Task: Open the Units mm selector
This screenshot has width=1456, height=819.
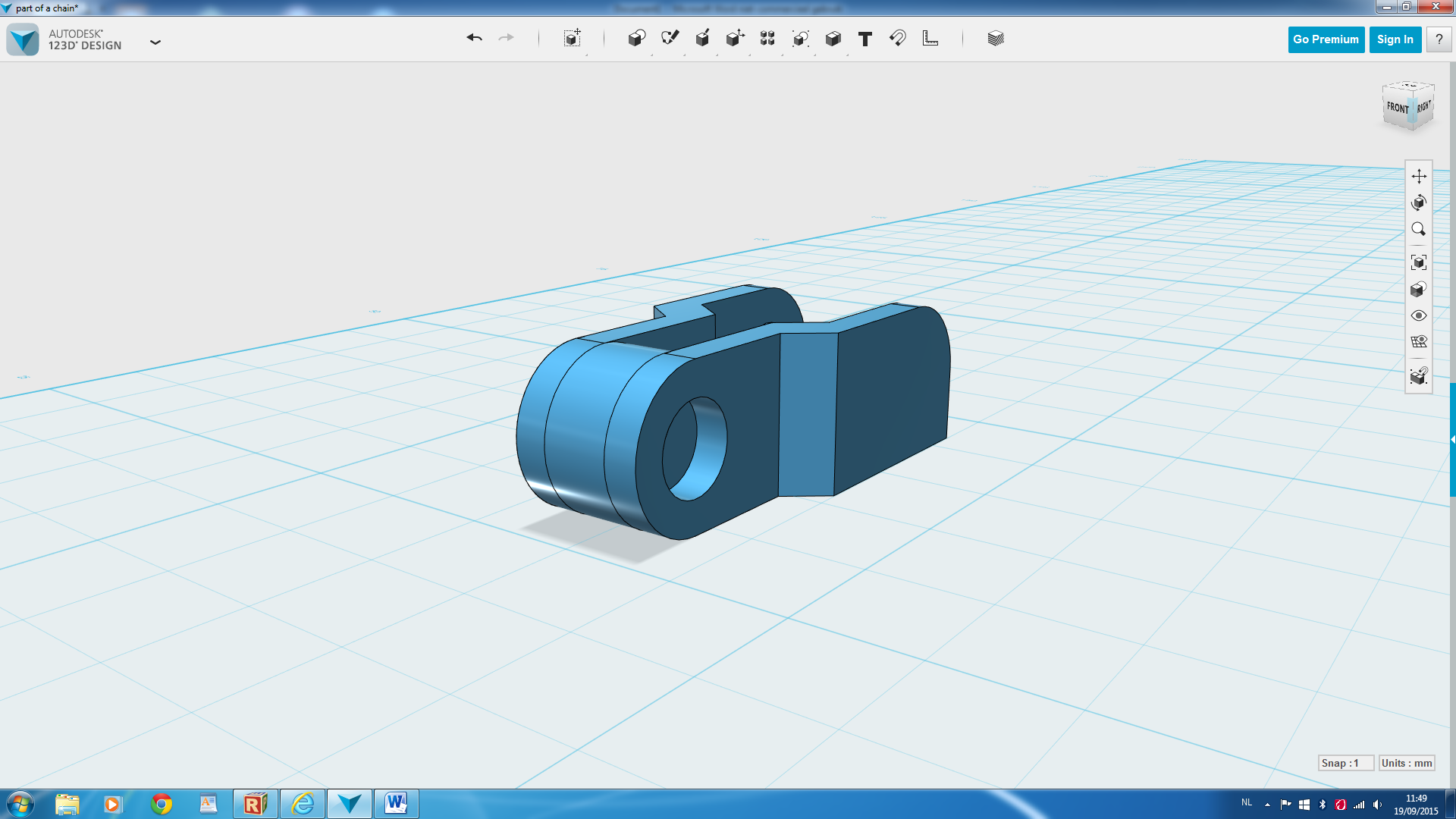Action: [1407, 763]
